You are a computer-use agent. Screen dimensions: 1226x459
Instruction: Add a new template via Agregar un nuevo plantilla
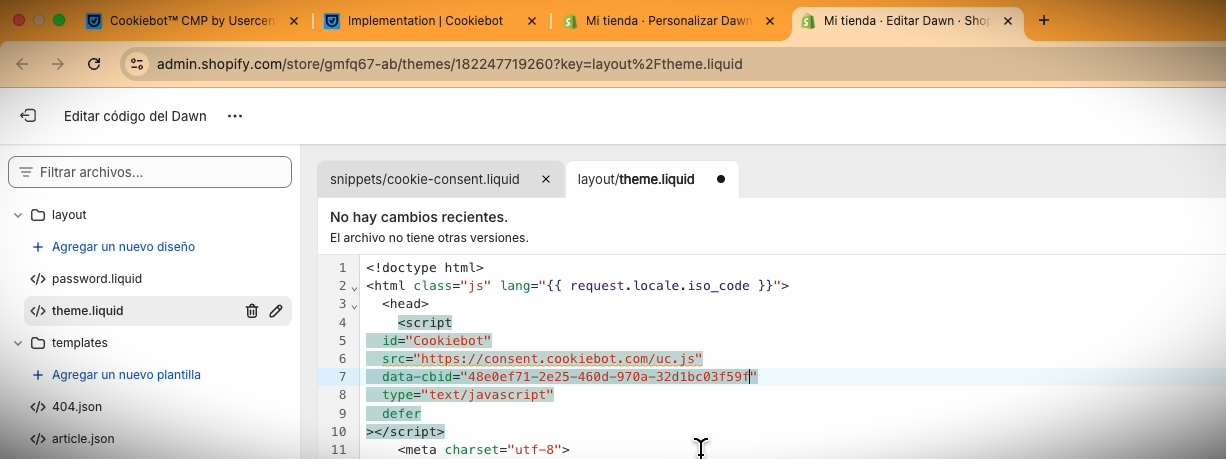point(116,375)
